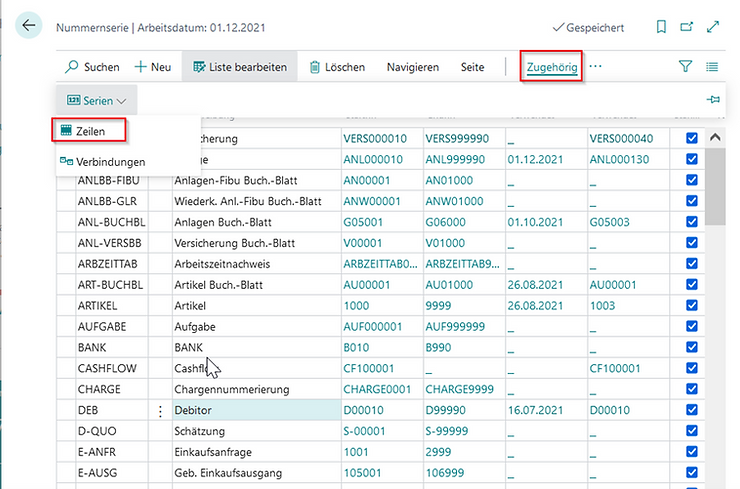Image resolution: width=740 pixels, height=489 pixels.
Task: Toggle checkbox in the ARTIKEL row
Action: pos(692,305)
